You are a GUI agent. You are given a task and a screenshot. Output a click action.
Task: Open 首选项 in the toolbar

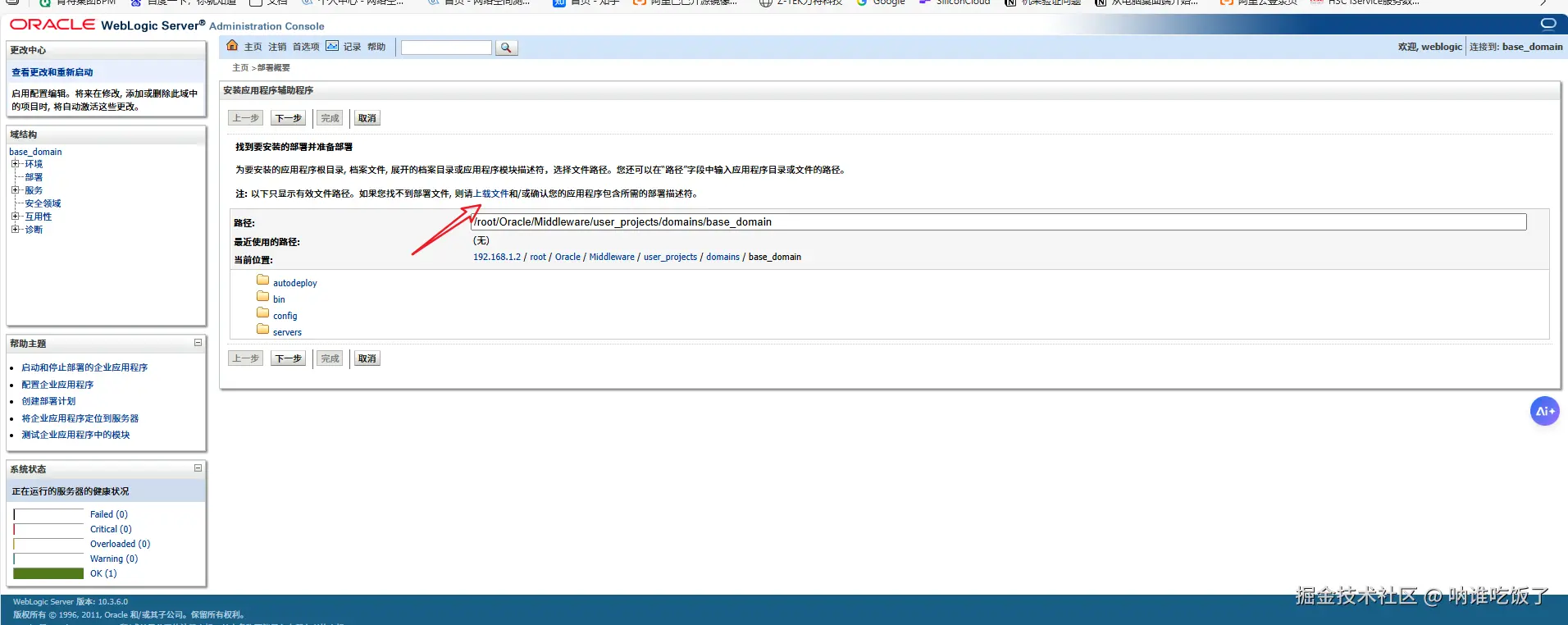tap(306, 47)
